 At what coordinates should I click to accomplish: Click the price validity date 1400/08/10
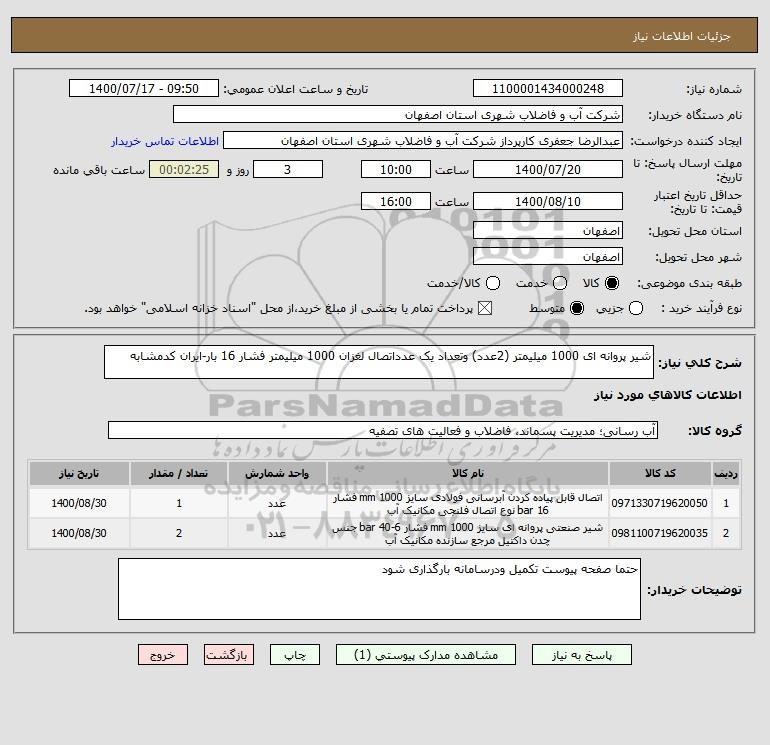pos(548,201)
